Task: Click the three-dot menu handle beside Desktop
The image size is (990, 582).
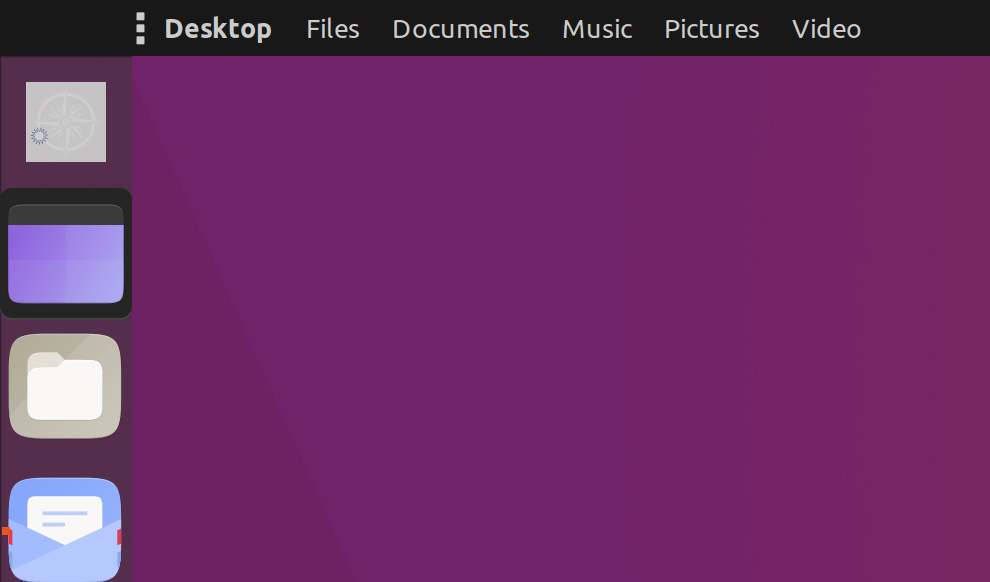Action: point(140,29)
